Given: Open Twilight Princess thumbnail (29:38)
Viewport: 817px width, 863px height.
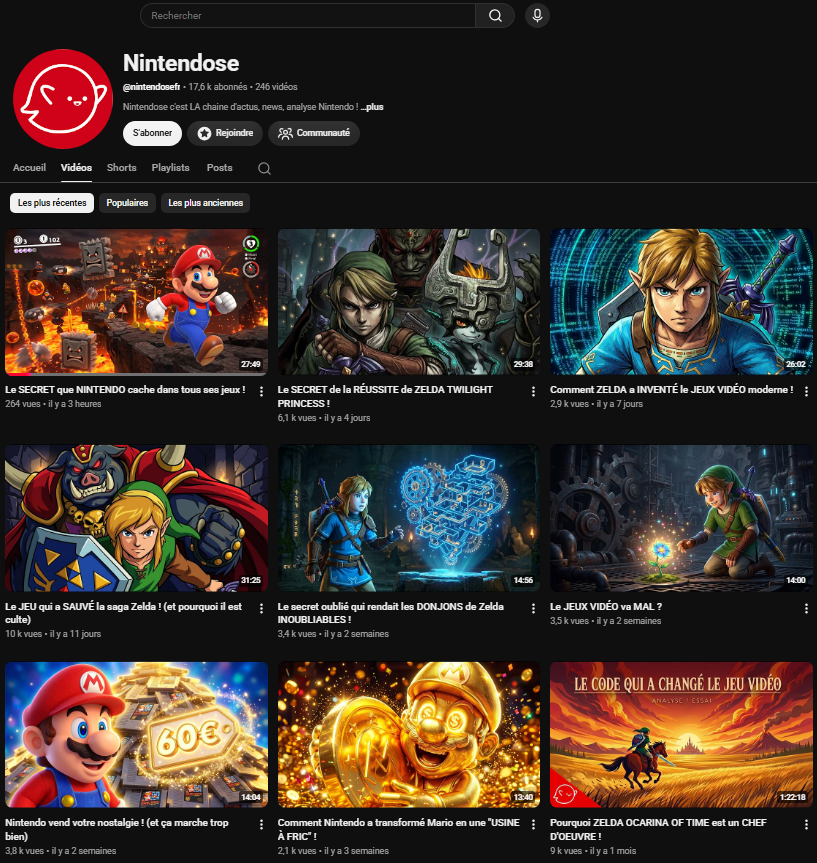Looking at the screenshot, I should point(408,302).
